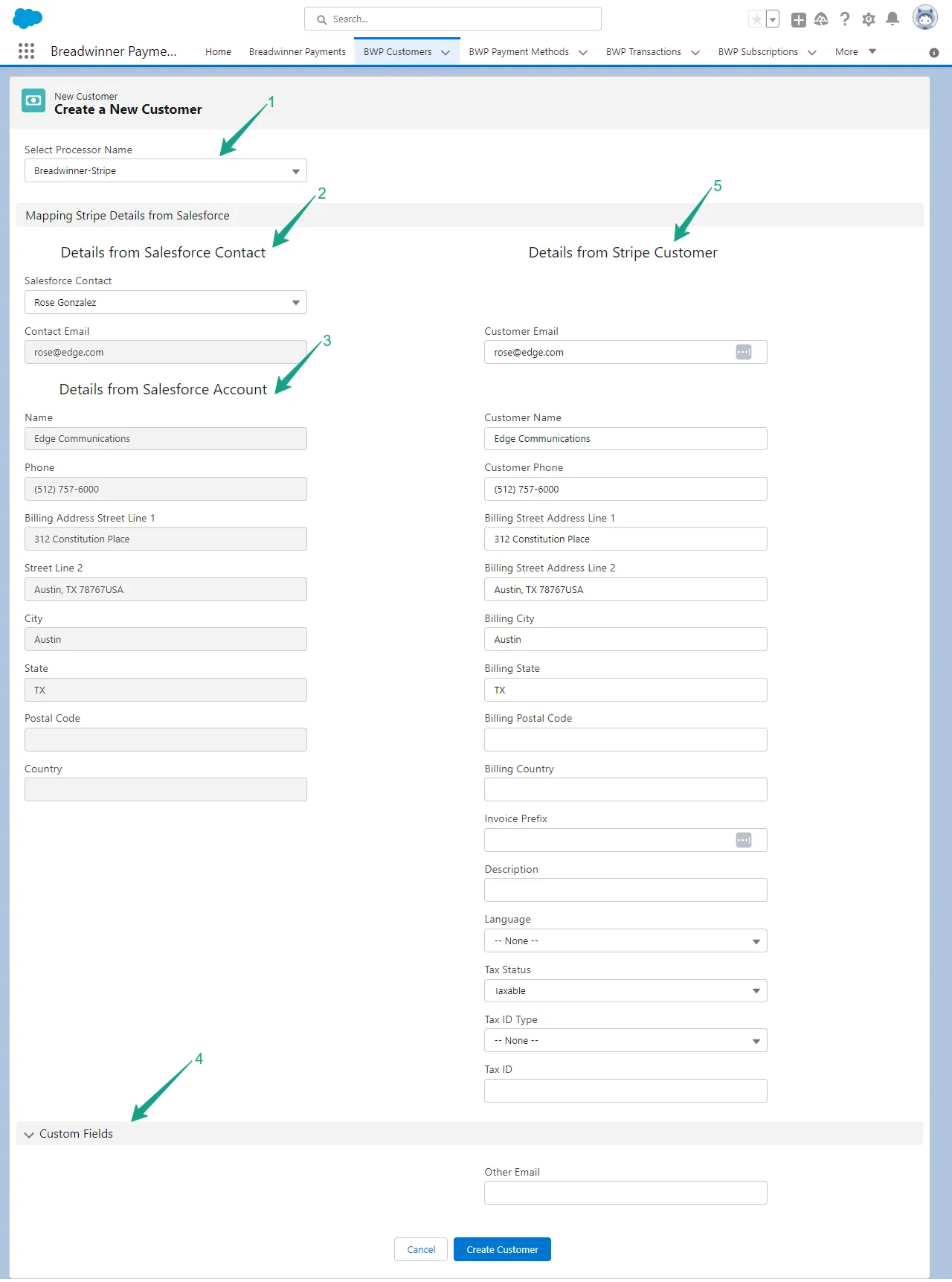Open the favorites list dropdown arrow
The height and width of the screenshot is (1282, 952).
click(x=773, y=19)
